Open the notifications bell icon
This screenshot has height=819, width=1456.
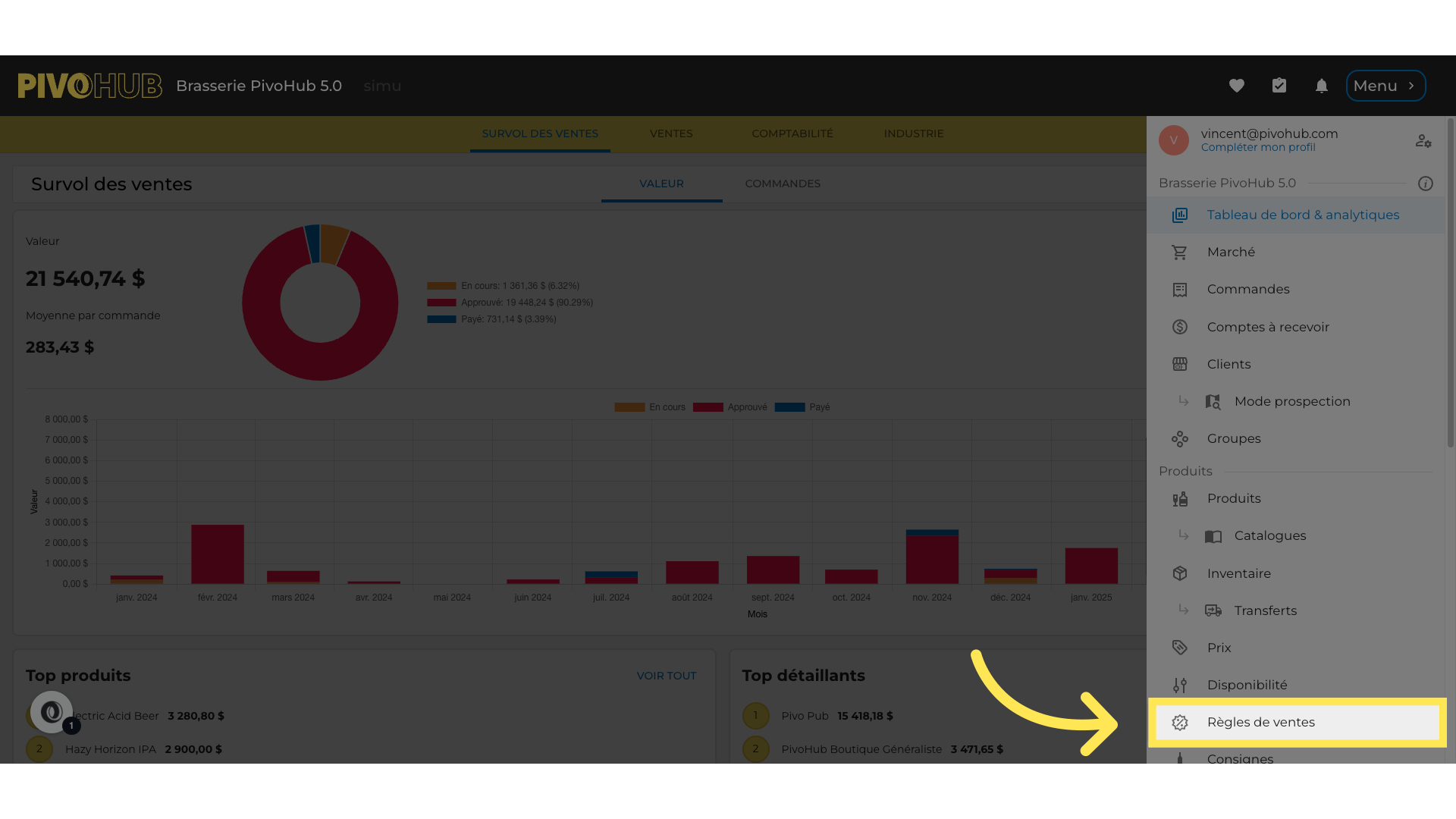point(1322,86)
